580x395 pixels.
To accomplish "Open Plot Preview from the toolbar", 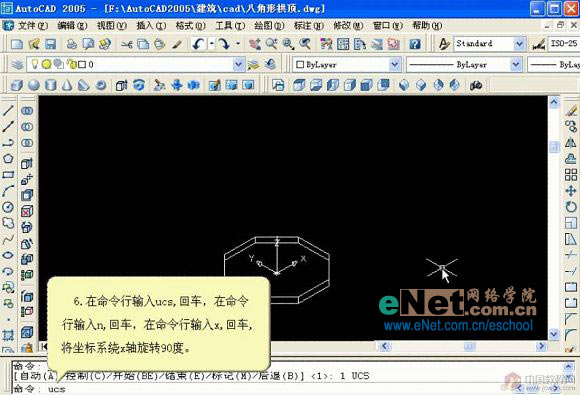I will coord(88,44).
